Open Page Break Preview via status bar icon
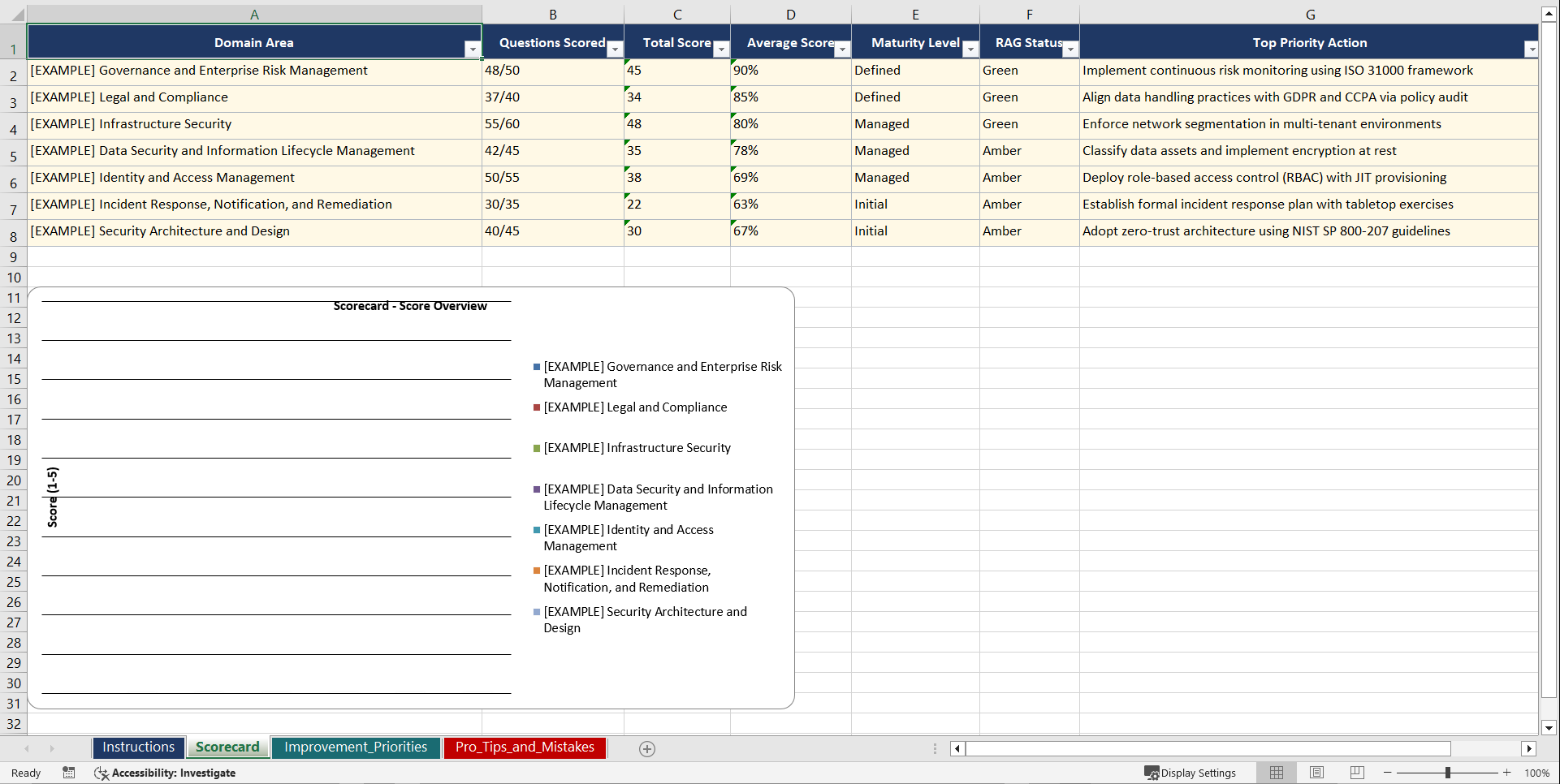 (x=1355, y=773)
